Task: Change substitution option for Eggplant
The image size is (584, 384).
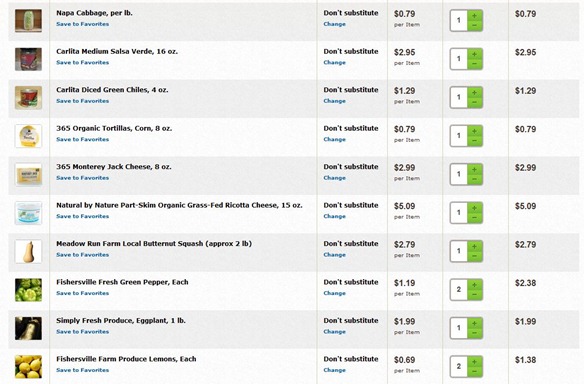Action: pos(334,331)
